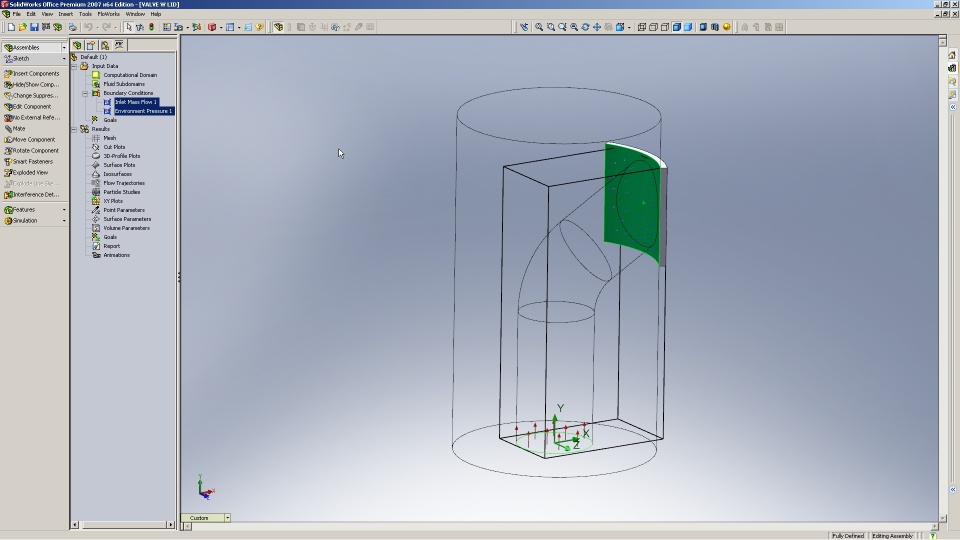Open the Simulation toolbar dropdown arrow
The height and width of the screenshot is (540, 960).
pos(64,220)
